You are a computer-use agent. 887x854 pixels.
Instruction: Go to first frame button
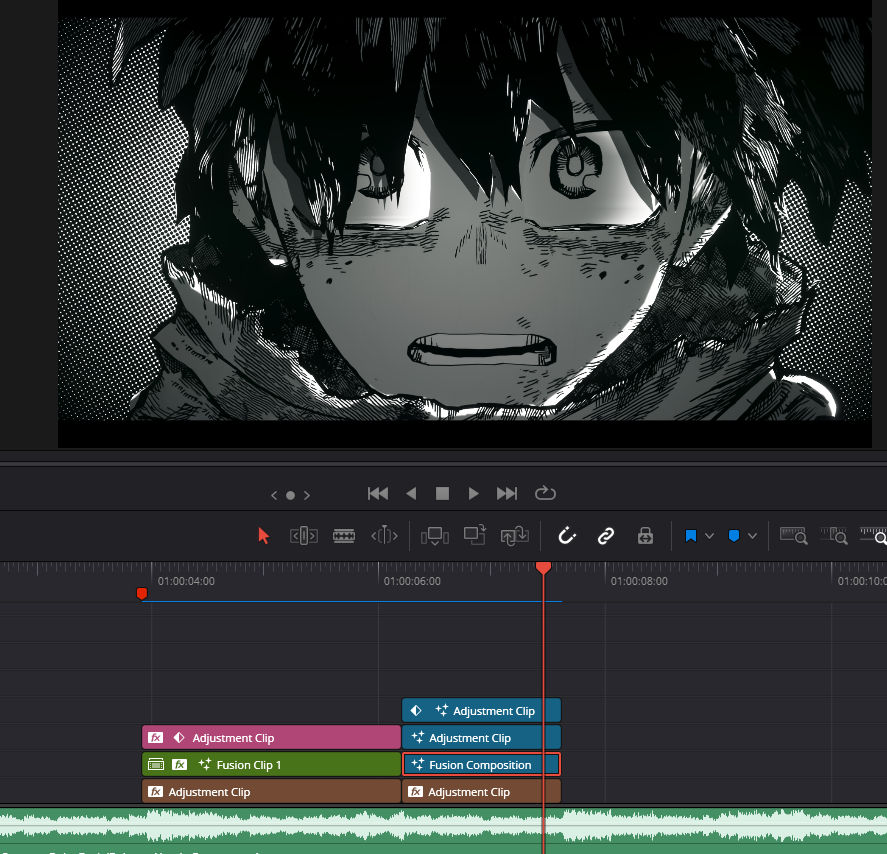click(378, 494)
